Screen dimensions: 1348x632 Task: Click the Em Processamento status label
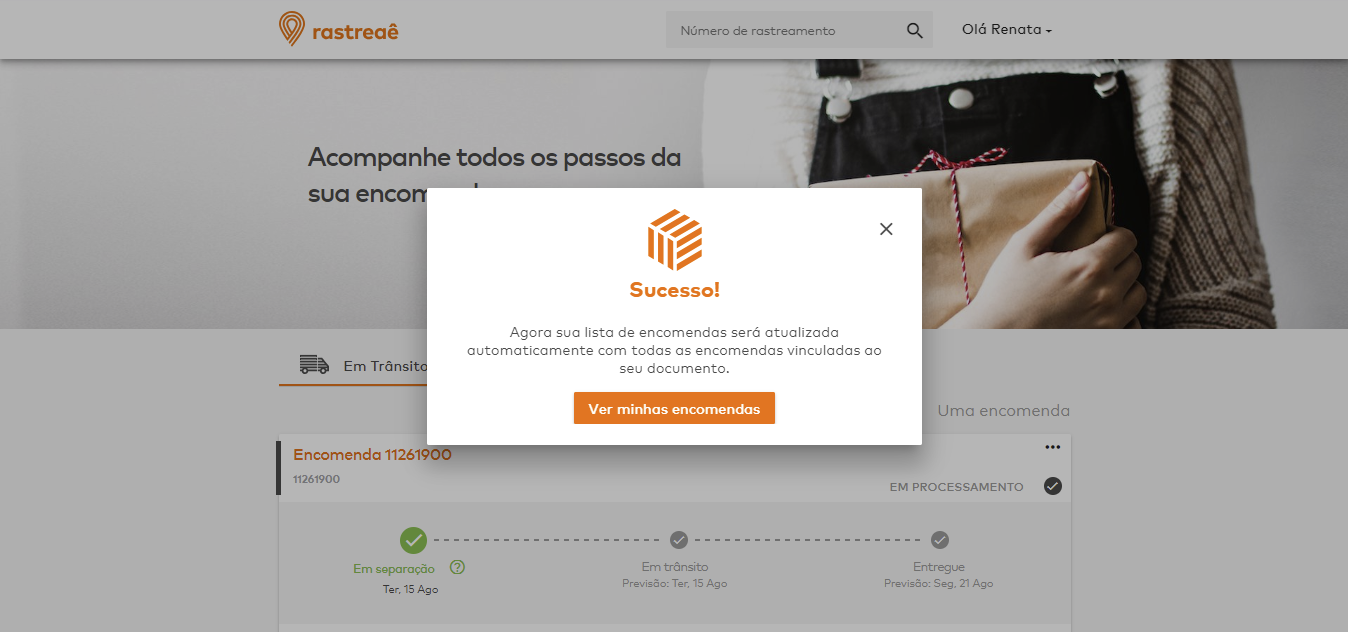(x=956, y=487)
